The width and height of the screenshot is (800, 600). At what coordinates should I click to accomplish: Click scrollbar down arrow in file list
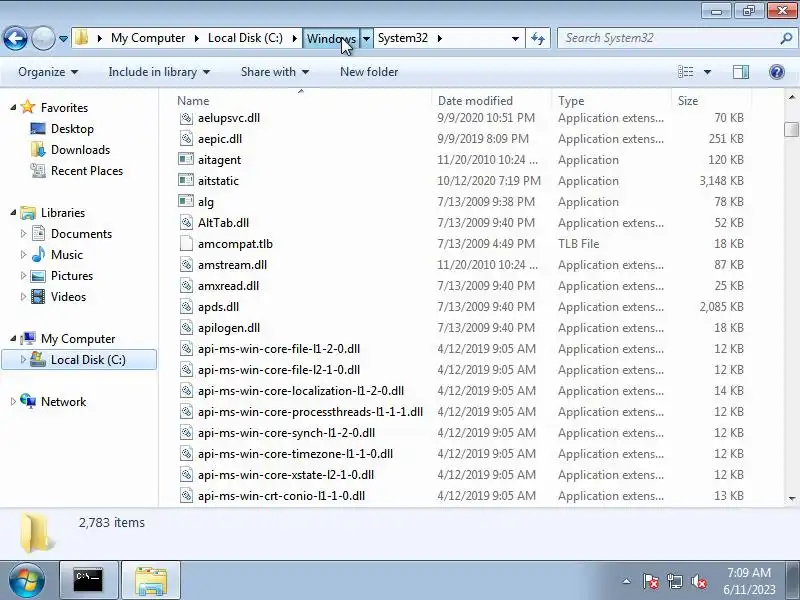pyautogui.click(x=791, y=498)
